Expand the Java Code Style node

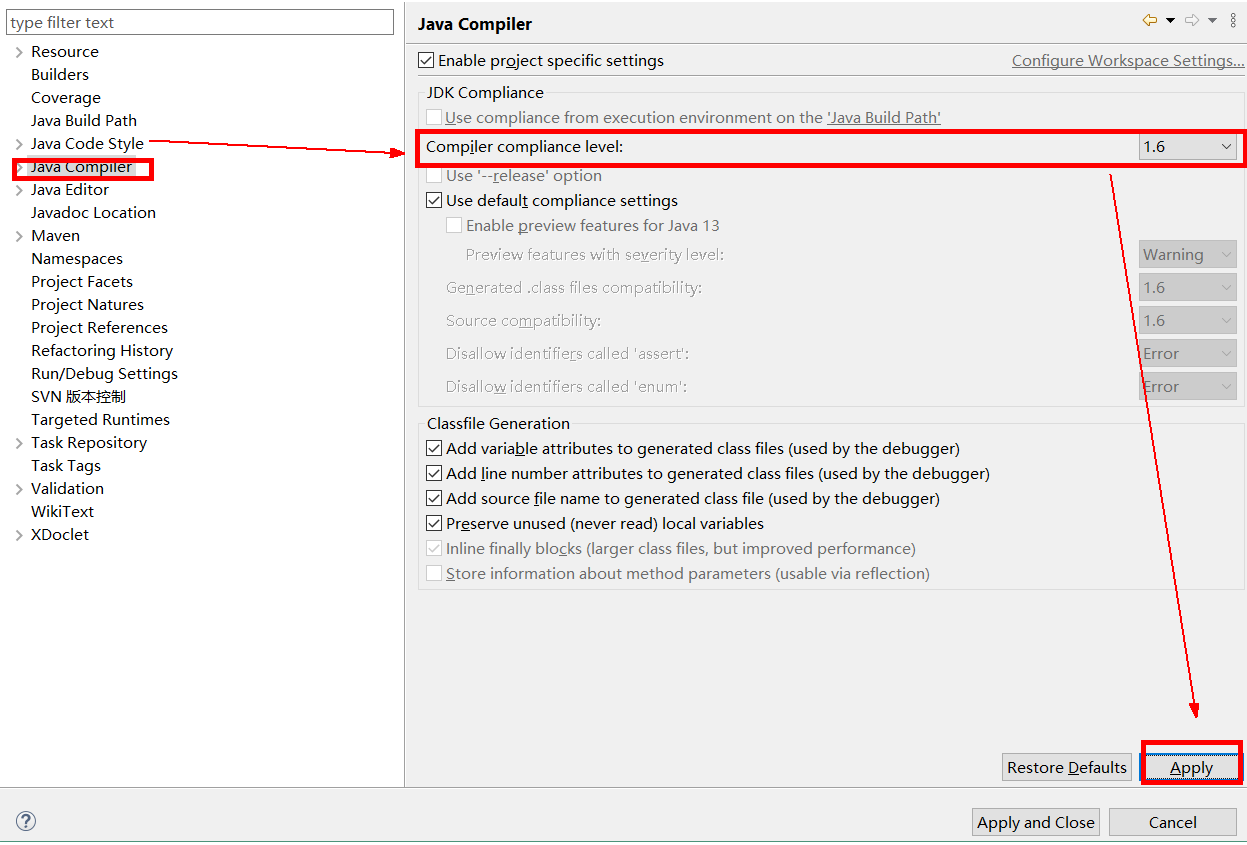[x=19, y=144]
